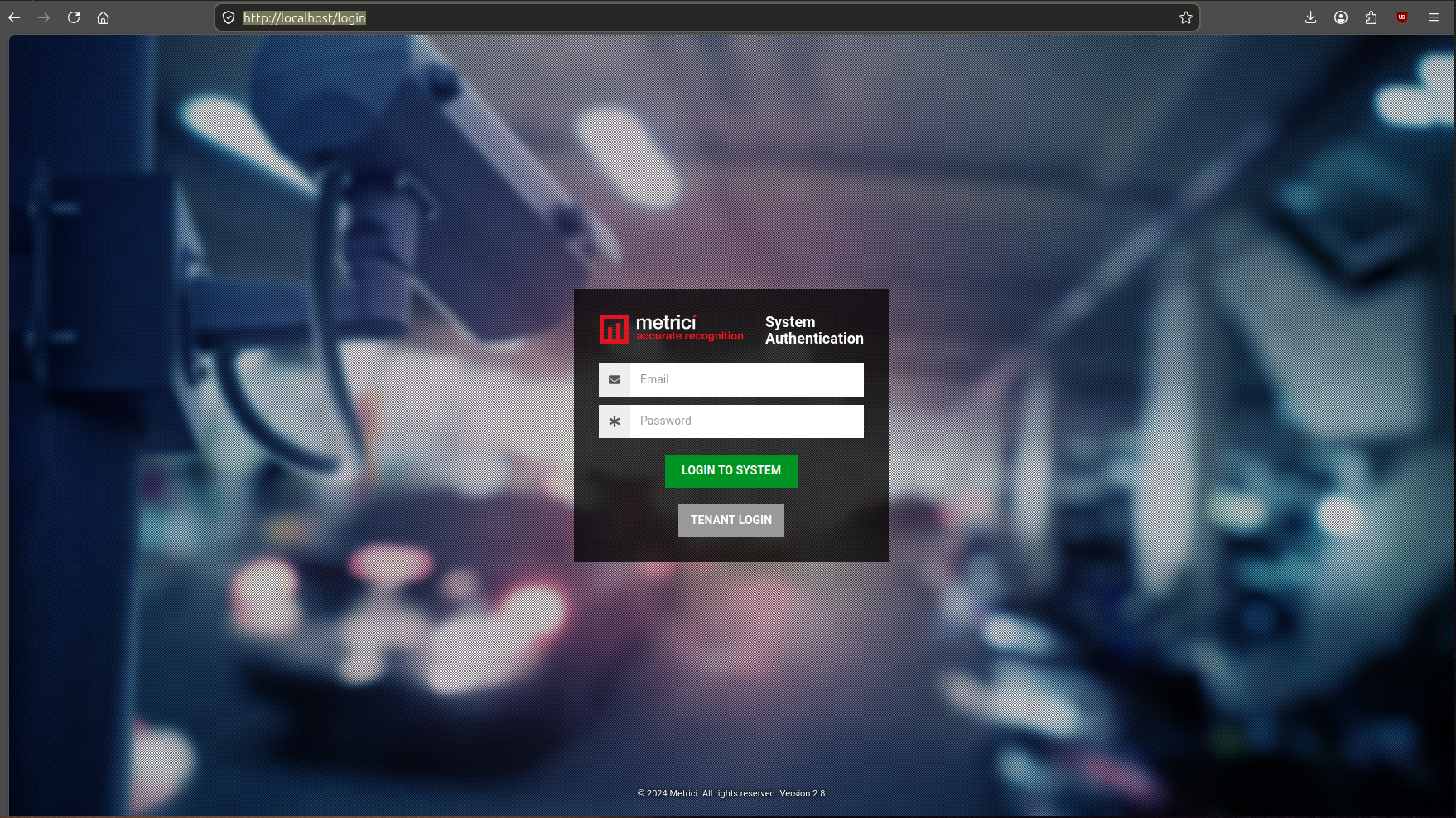The width and height of the screenshot is (1456, 818).
Task: Click the browser forward arrow
Action: 44,17
